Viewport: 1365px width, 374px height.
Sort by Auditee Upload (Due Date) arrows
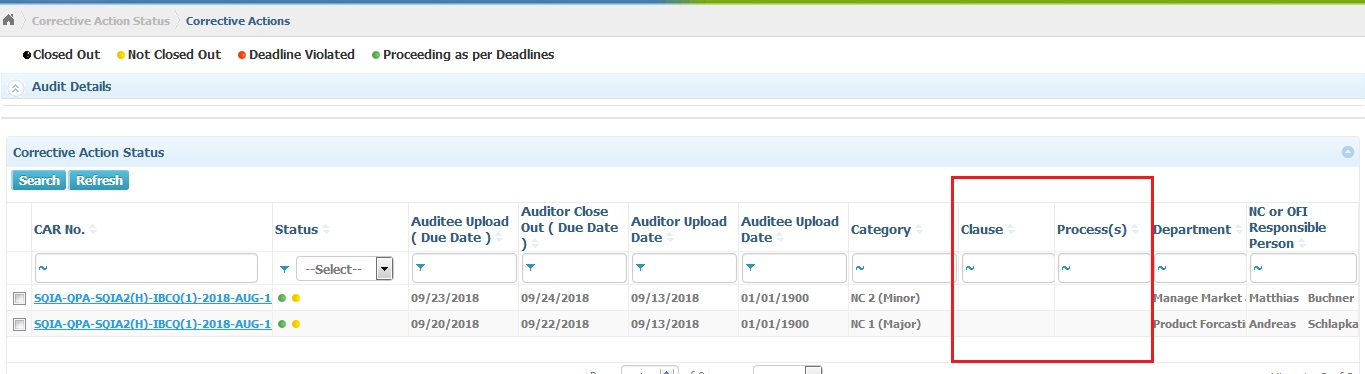[499, 238]
